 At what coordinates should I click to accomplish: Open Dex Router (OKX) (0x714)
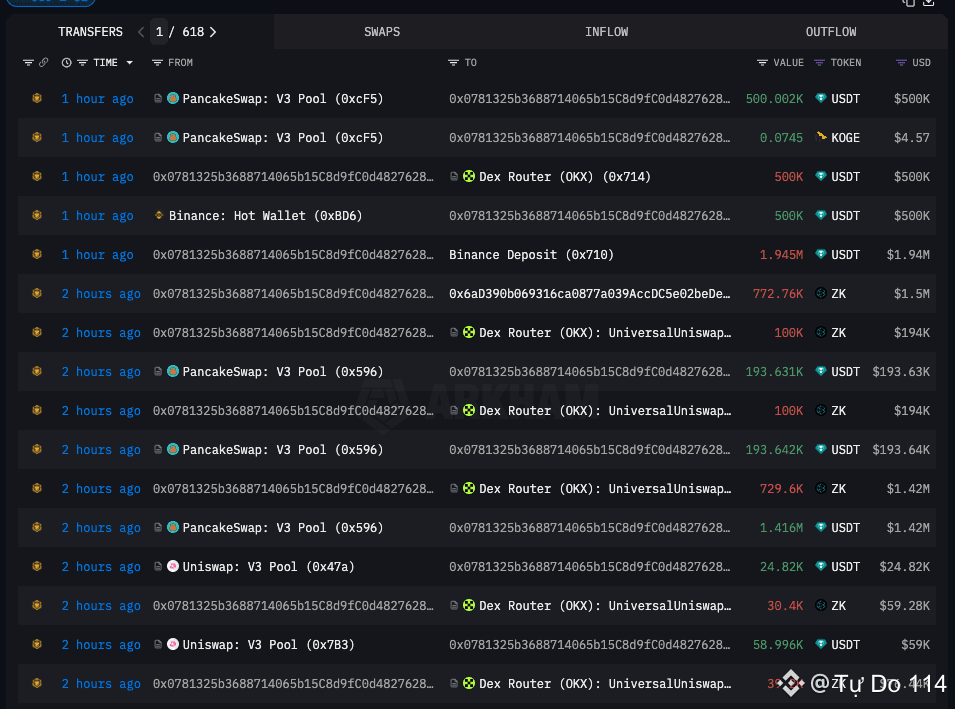pos(565,177)
